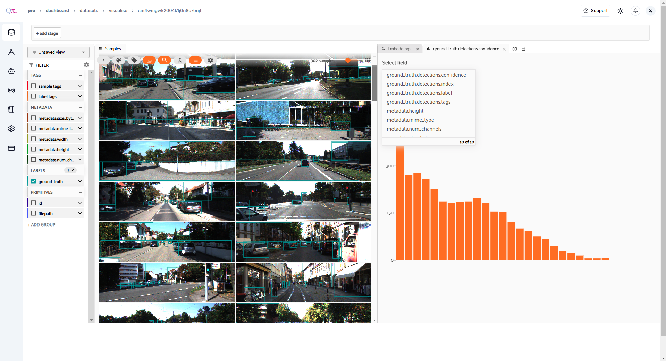The image size is (666, 361).
Task: Open the sample with the curved white wall
Action: tap(167, 161)
